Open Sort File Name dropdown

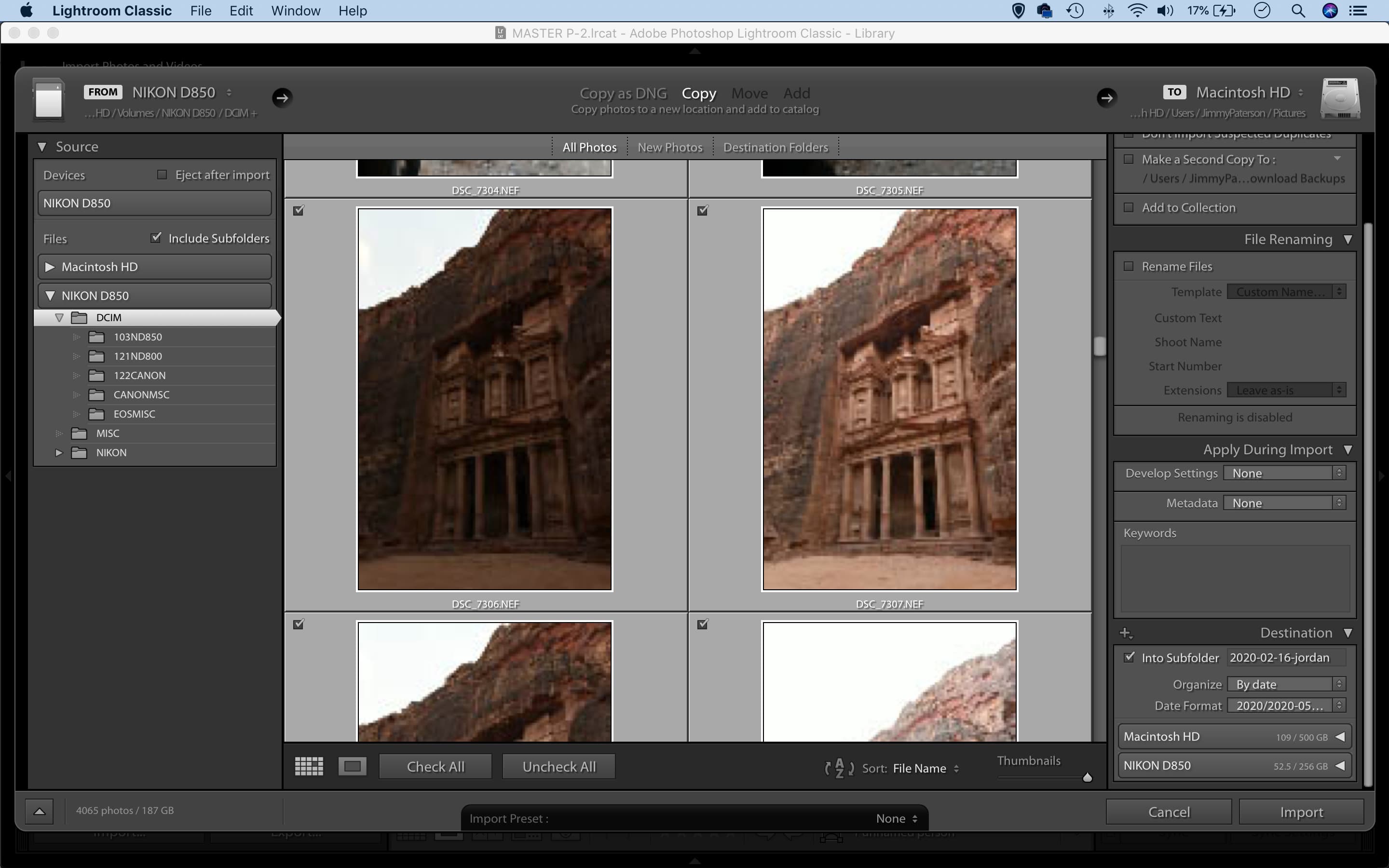925,768
